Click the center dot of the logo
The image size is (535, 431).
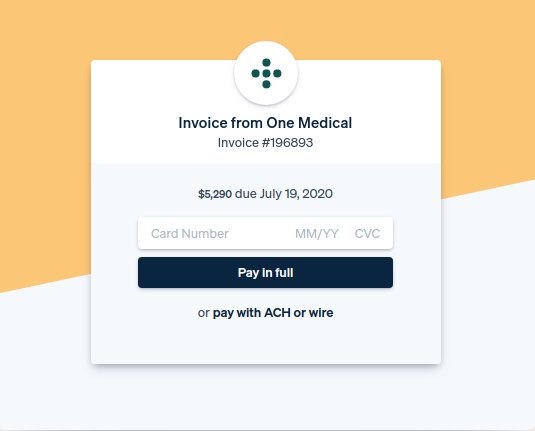[266, 73]
